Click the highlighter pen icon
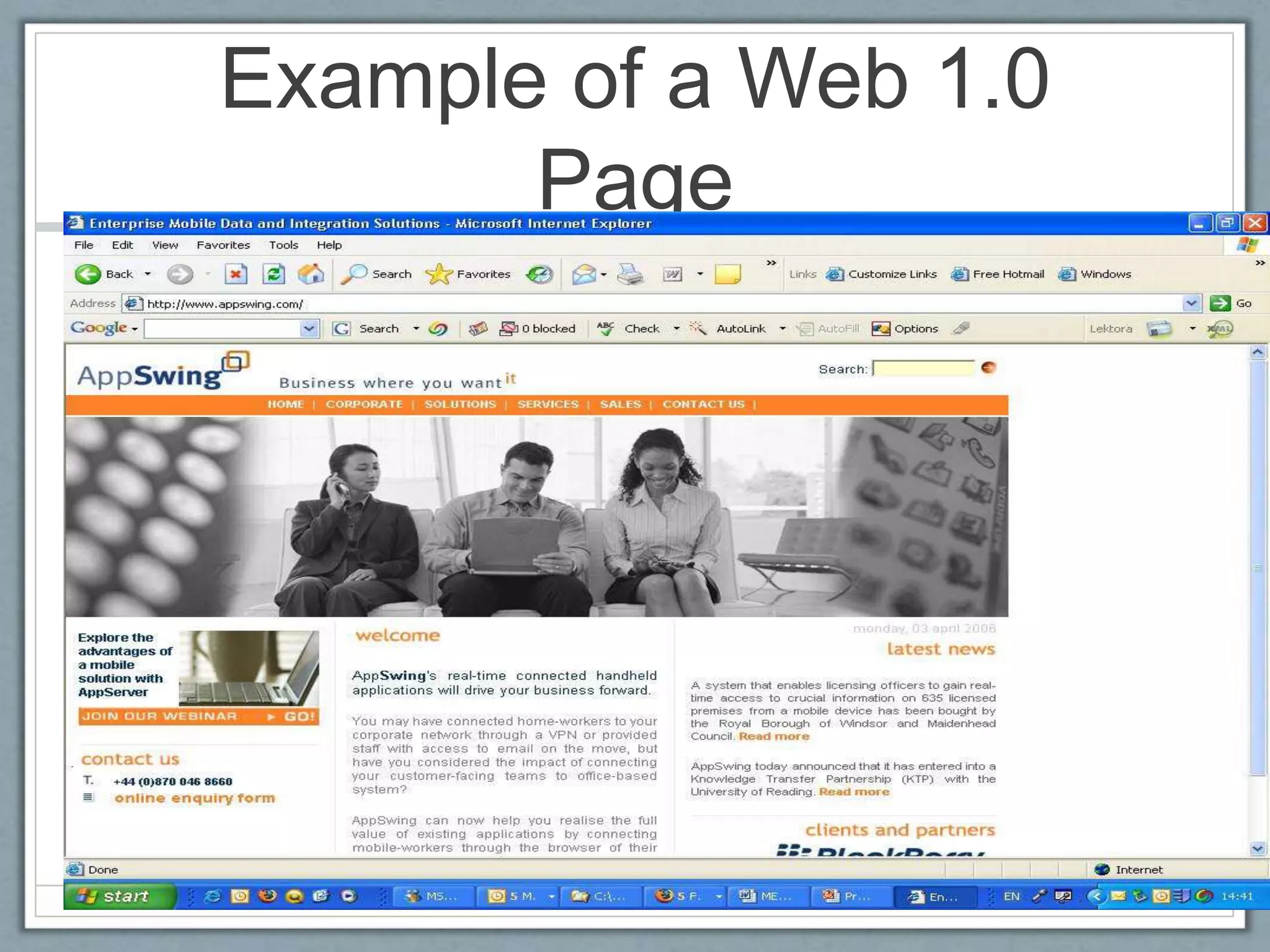The width and height of the screenshot is (1270, 952). coord(961,328)
